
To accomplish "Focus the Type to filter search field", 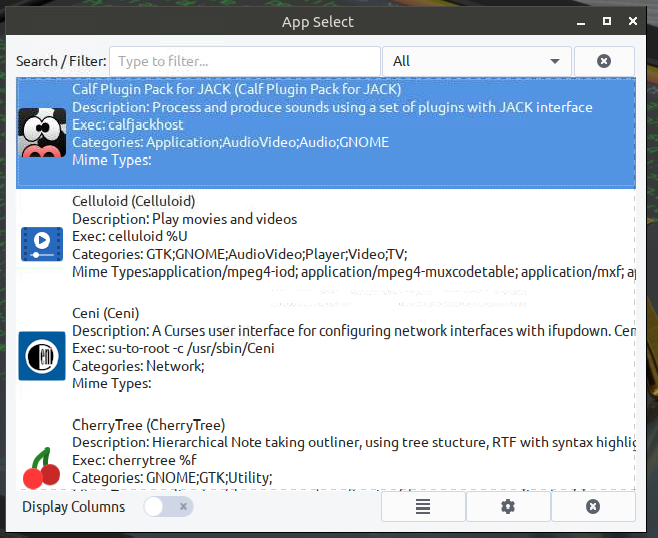I will 245,61.
